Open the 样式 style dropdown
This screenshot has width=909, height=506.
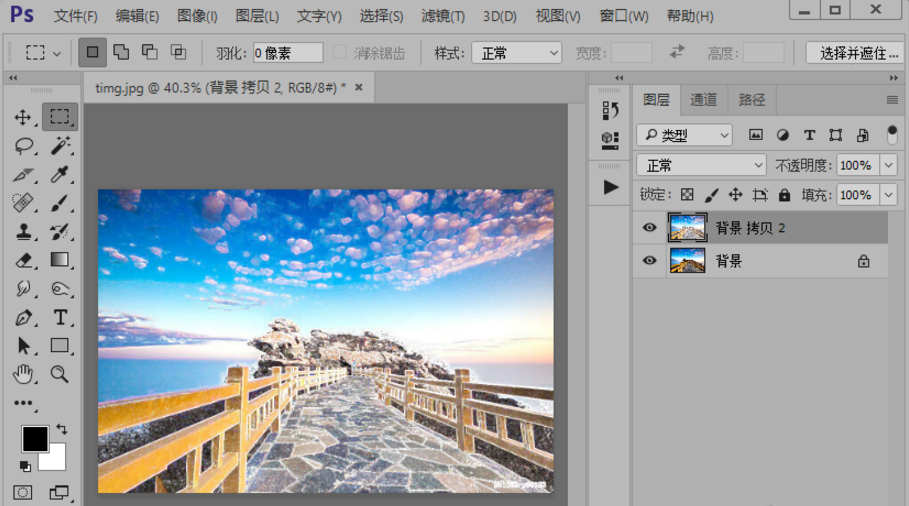pyautogui.click(x=517, y=53)
